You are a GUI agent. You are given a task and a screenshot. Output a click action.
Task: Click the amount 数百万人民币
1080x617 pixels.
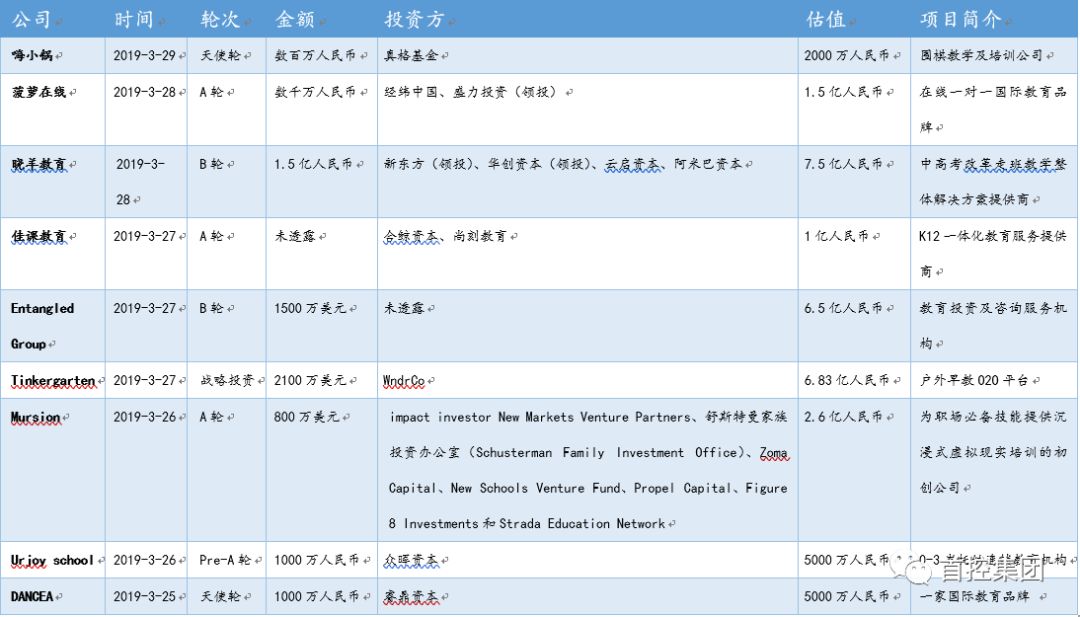tap(315, 55)
